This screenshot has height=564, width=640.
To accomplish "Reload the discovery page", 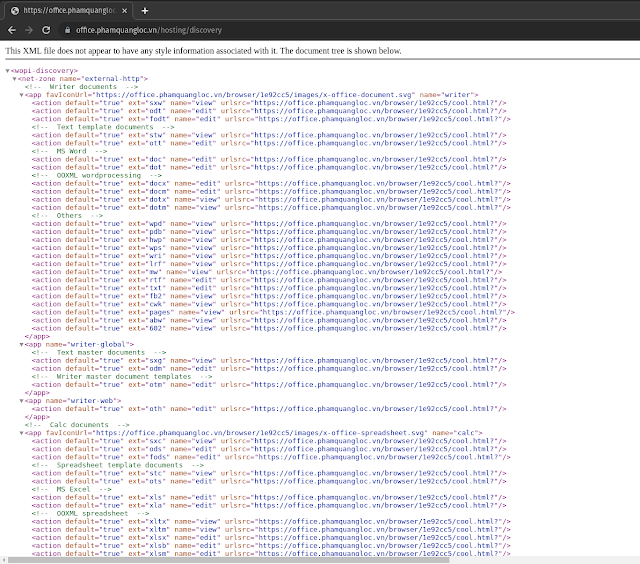I will click(46, 30).
